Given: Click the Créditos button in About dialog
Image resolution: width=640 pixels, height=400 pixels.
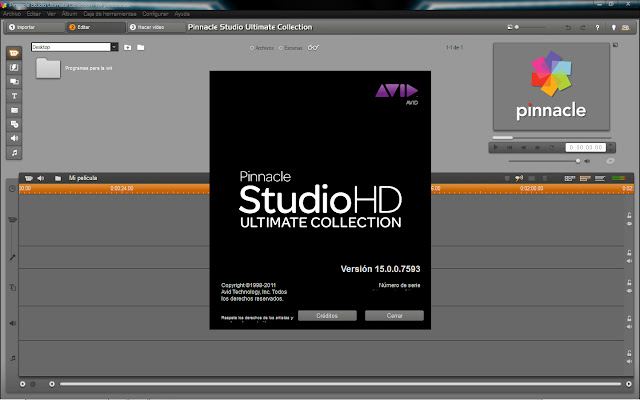Looking at the screenshot, I should click(327, 316).
